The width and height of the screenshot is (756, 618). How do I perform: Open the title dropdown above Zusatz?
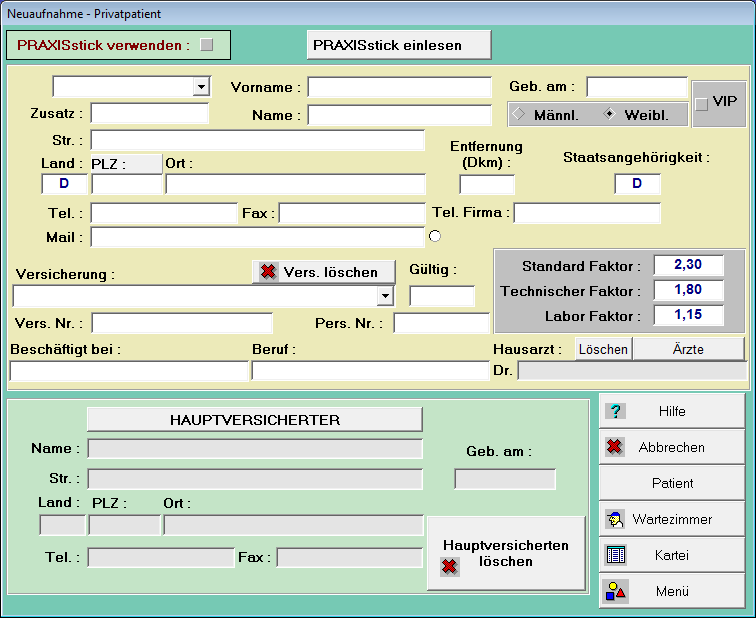(201, 87)
